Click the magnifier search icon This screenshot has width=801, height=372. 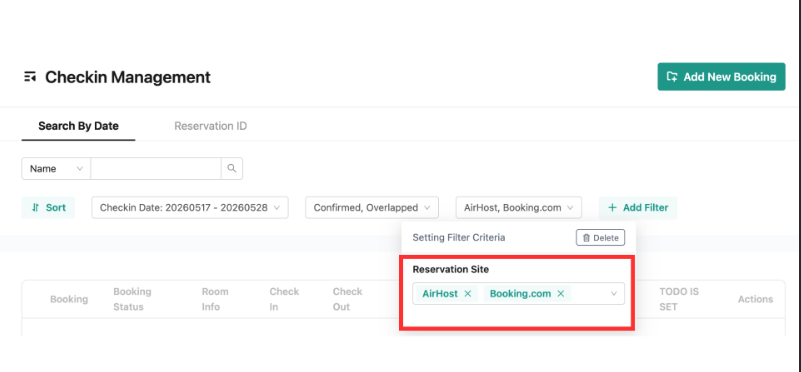click(232, 169)
